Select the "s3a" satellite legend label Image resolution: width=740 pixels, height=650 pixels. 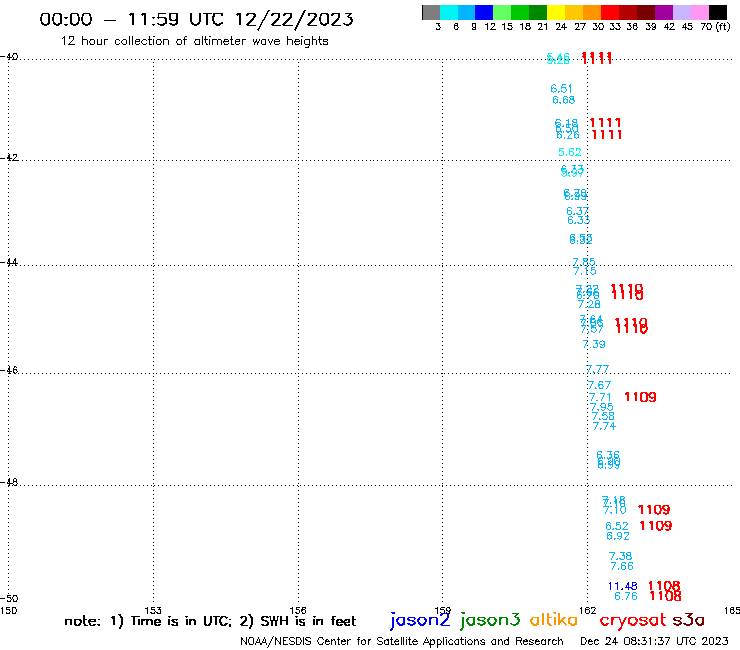(x=689, y=620)
